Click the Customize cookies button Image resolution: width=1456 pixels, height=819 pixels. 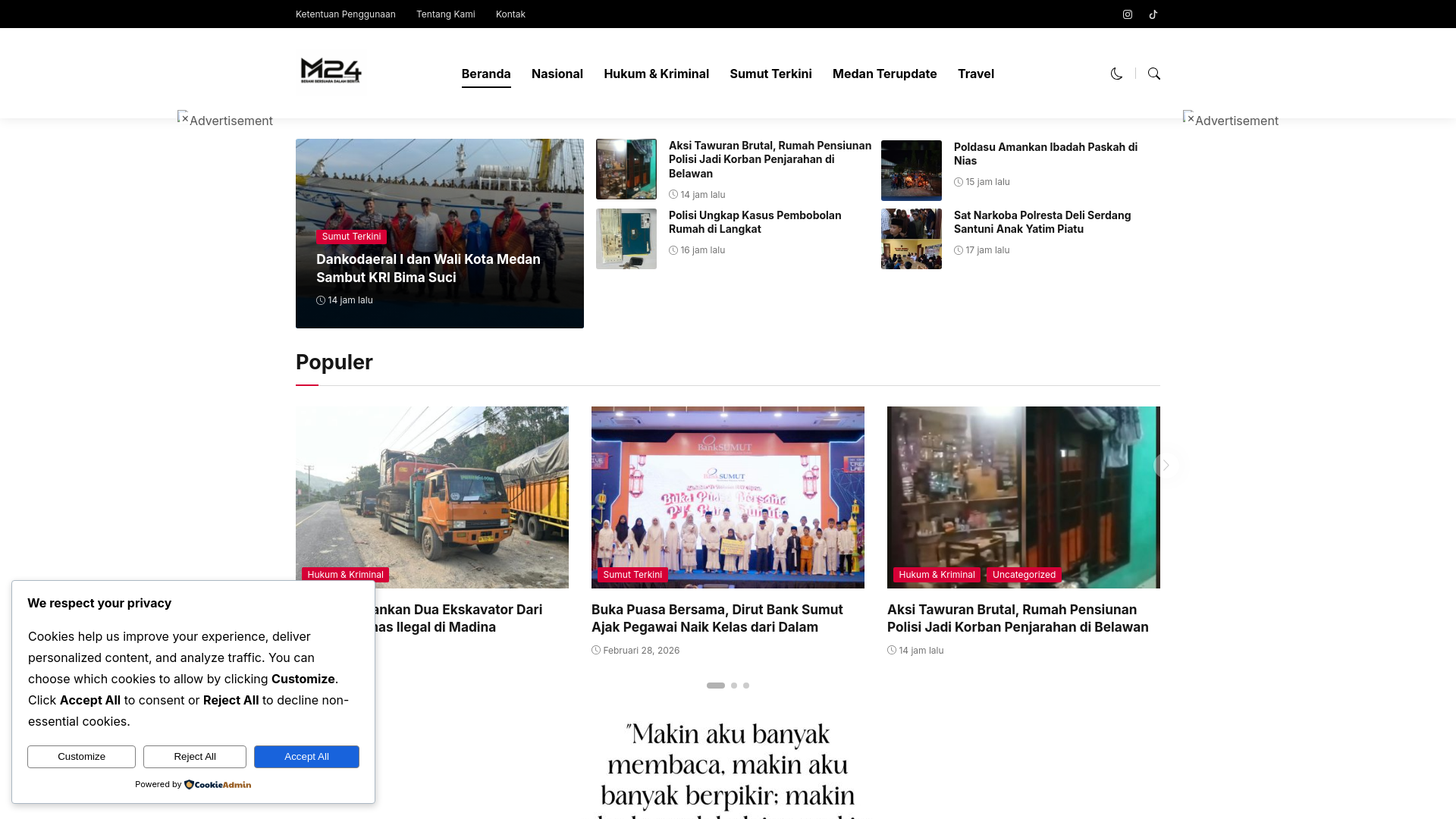click(82, 757)
